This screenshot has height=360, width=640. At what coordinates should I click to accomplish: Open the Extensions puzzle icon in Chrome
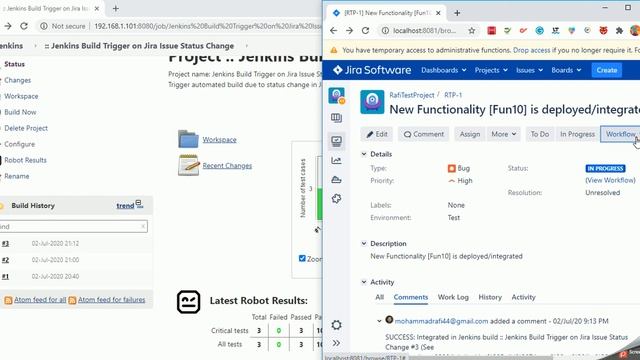619,31
